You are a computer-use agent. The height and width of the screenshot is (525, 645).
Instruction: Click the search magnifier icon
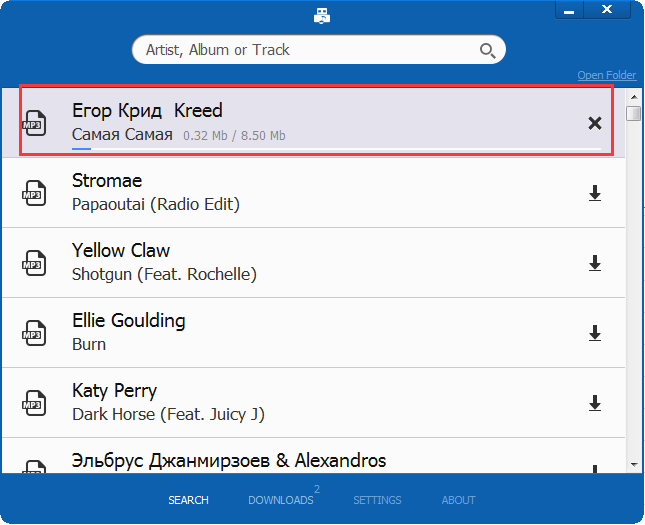pyautogui.click(x=487, y=50)
